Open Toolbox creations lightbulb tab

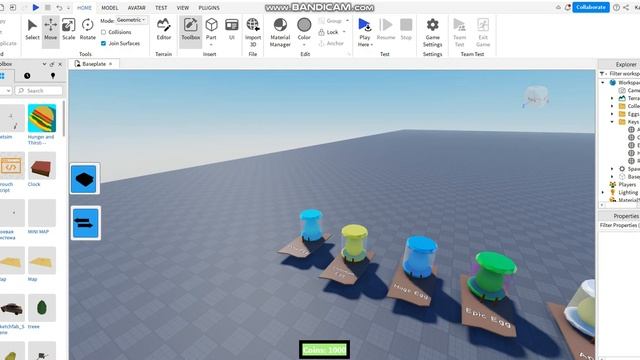[x=53, y=76]
